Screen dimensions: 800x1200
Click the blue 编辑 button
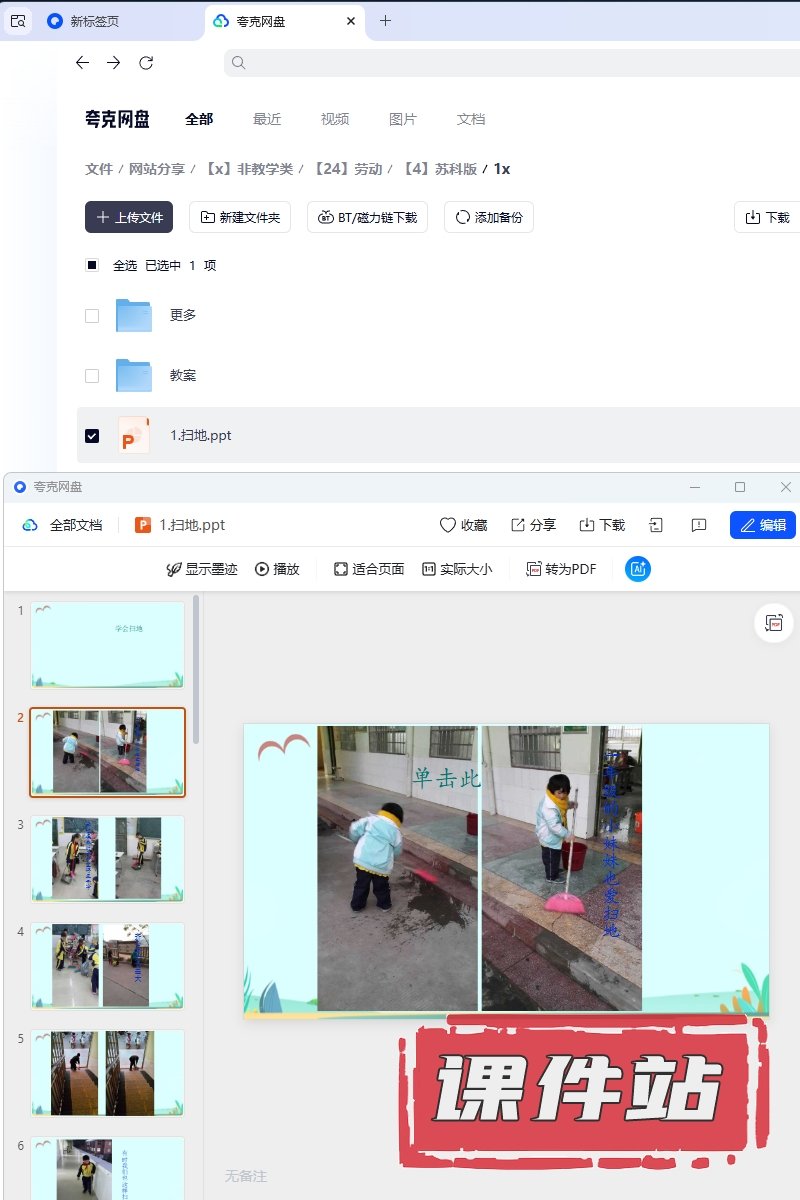pos(762,525)
